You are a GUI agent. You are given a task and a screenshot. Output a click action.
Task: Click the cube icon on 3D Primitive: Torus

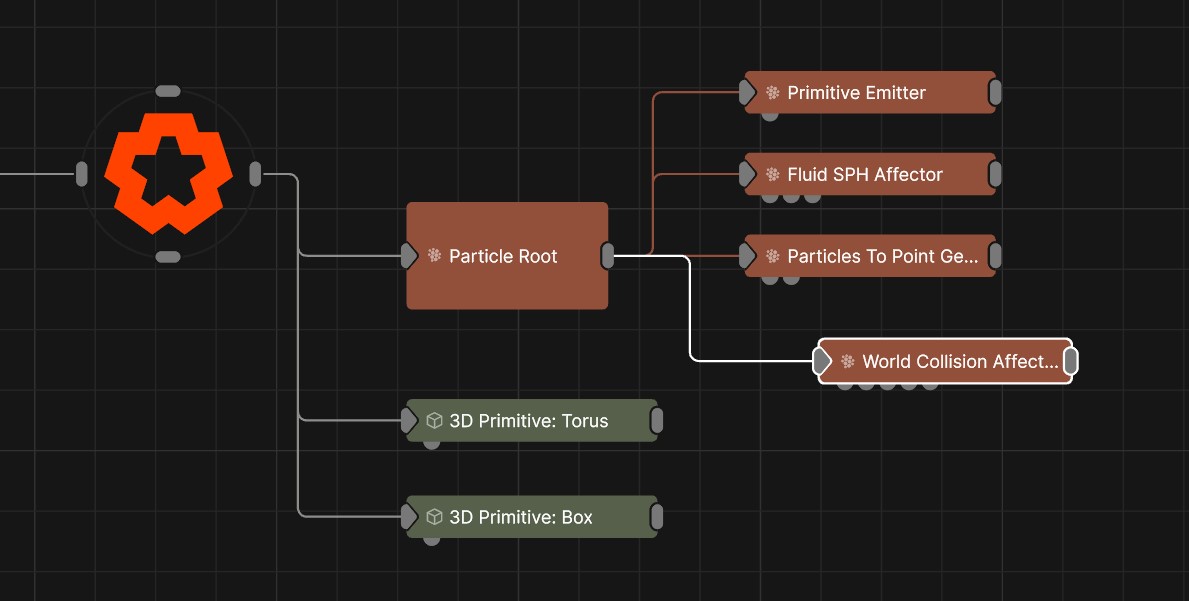click(435, 420)
